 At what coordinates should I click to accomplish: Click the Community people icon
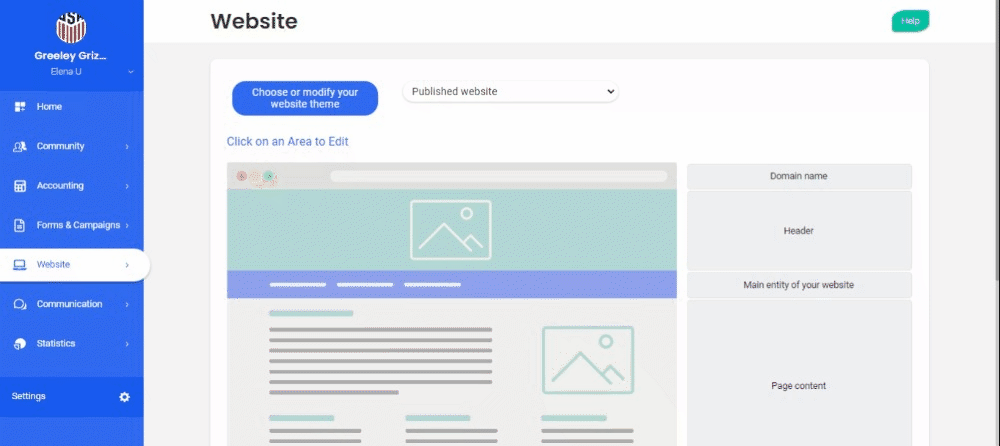19,146
